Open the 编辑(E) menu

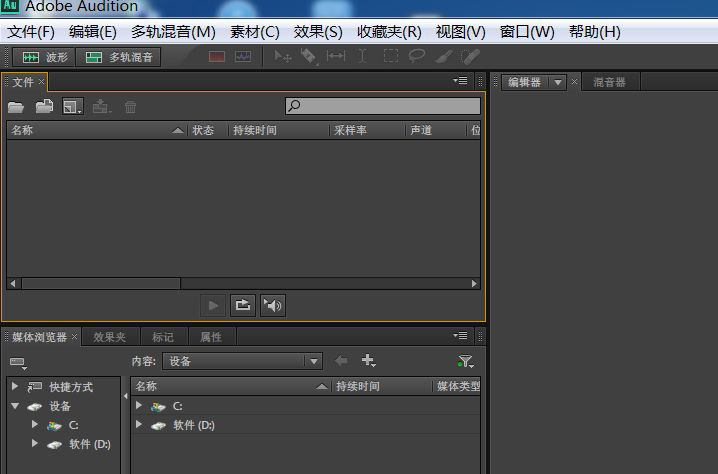pos(92,32)
